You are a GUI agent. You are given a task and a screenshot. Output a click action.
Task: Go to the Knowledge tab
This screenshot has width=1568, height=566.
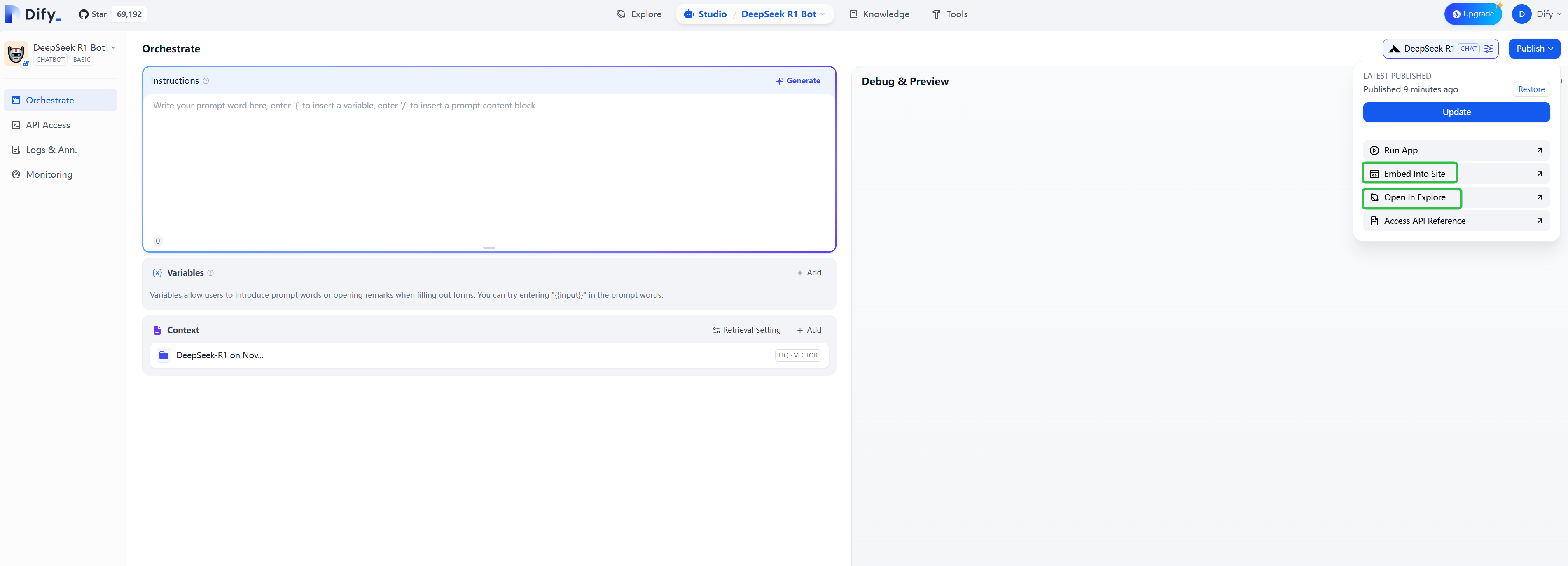tap(879, 14)
